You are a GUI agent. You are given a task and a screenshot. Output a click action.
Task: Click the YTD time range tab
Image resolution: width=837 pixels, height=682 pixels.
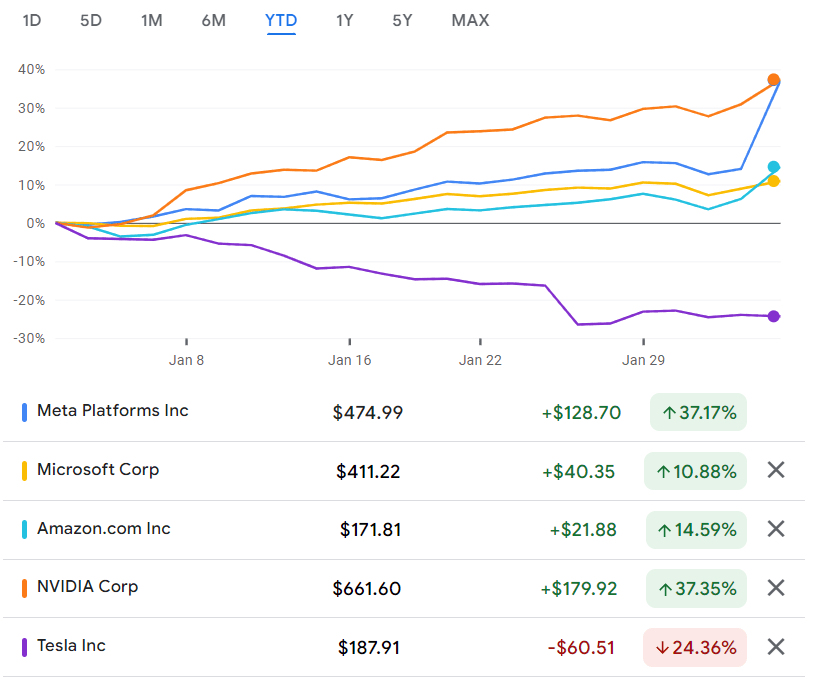coord(281,20)
